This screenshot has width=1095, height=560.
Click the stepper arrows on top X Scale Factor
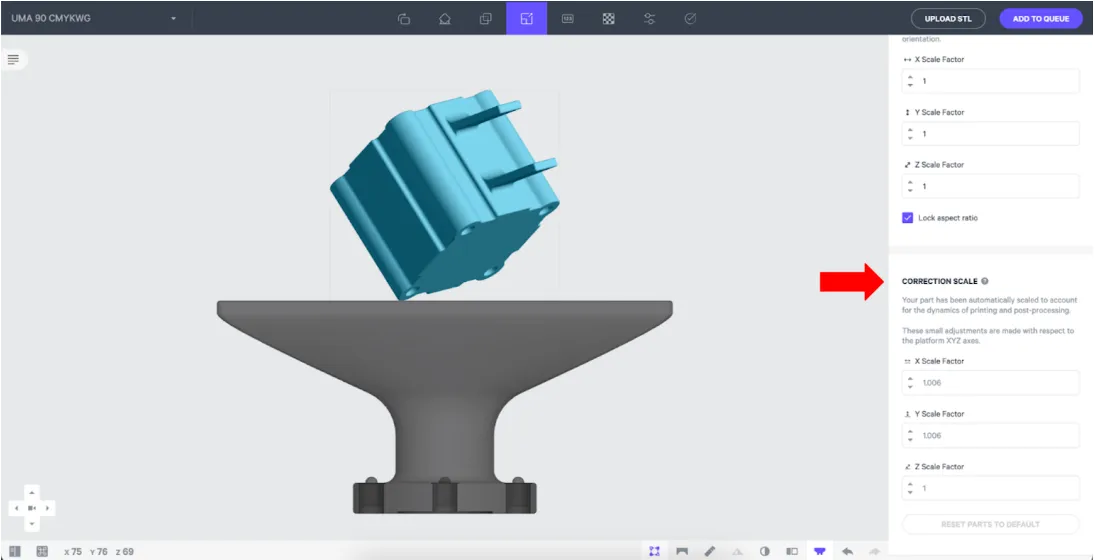pyautogui.click(x=910, y=81)
